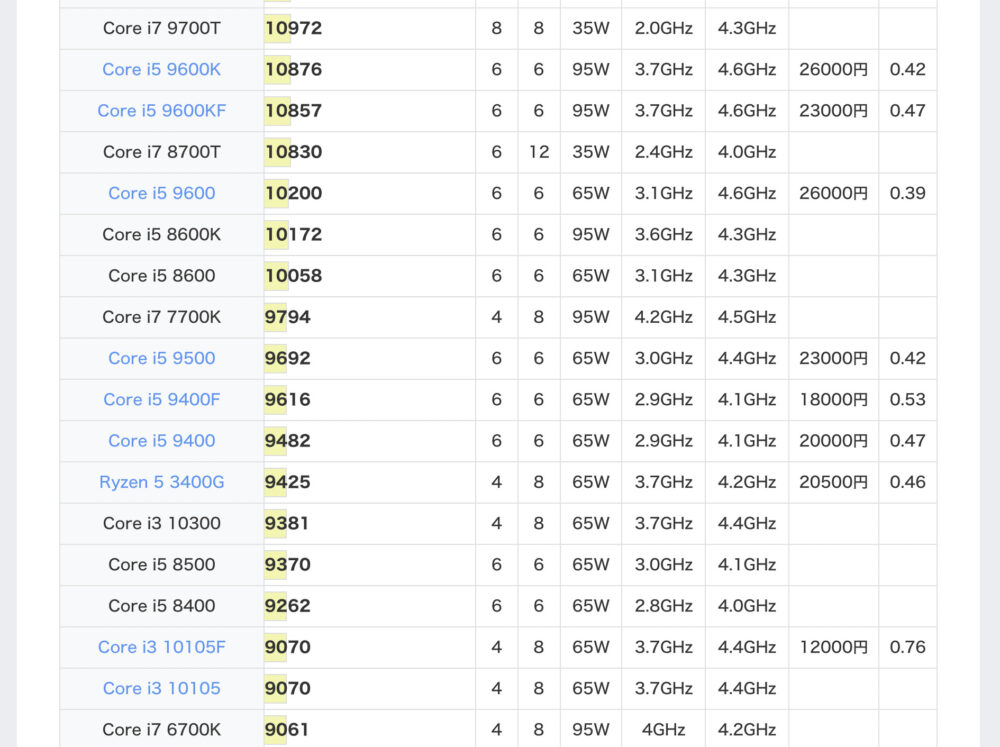The image size is (1000, 747).
Task: Open the Core i3 10105 link
Action: pyautogui.click(x=161, y=688)
